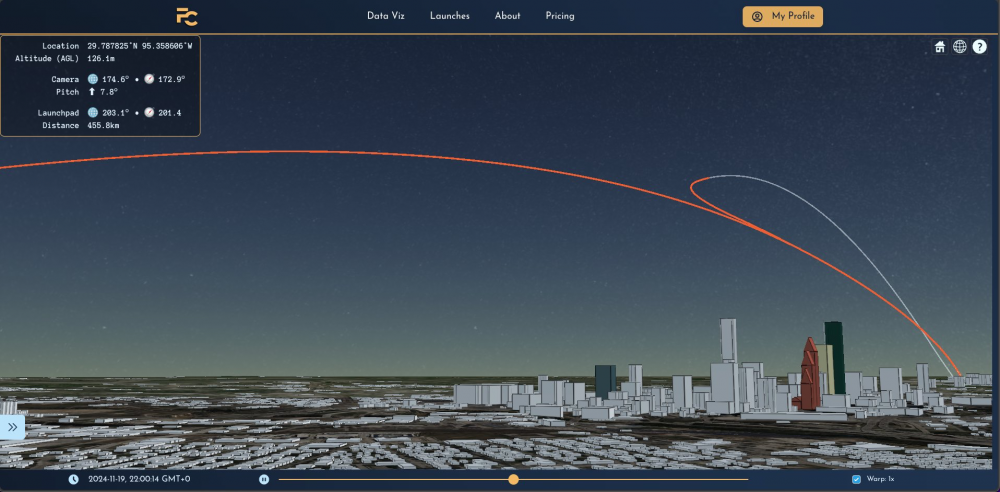
Task: Click the clock icon beside the timestamp
Action: pos(74,479)
